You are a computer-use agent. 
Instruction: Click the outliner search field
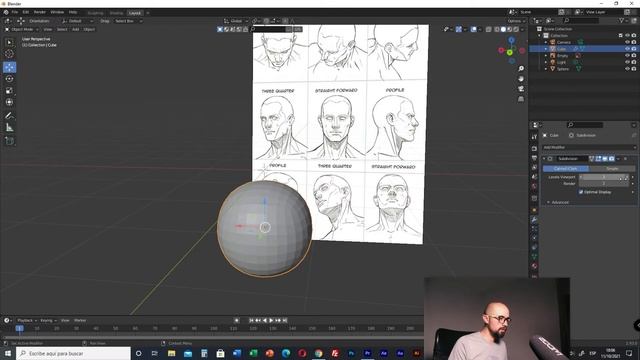[x=581, y=20]
